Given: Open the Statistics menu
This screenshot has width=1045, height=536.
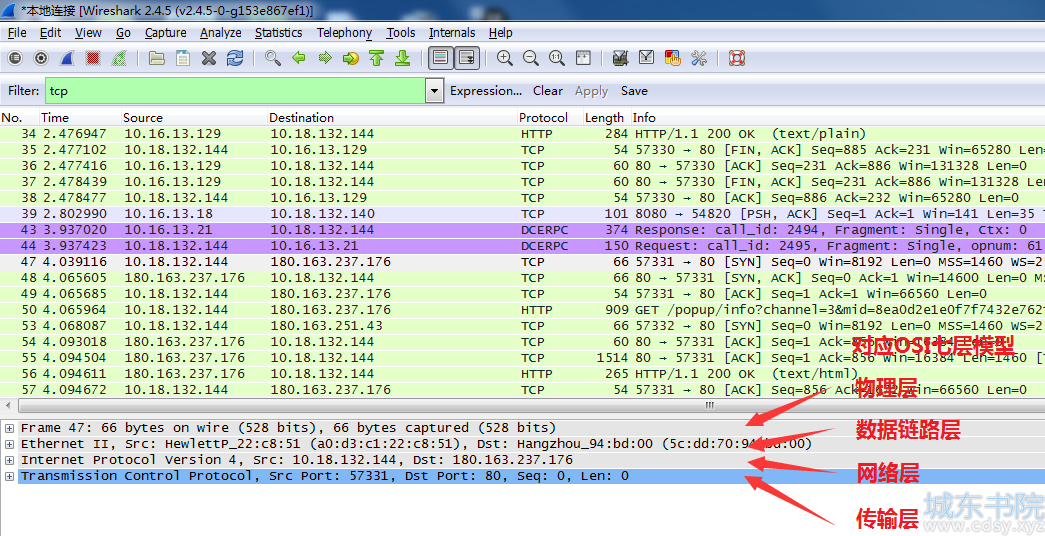Looking at the screenshot, I should pyautogui.click(x=279, y=33).
